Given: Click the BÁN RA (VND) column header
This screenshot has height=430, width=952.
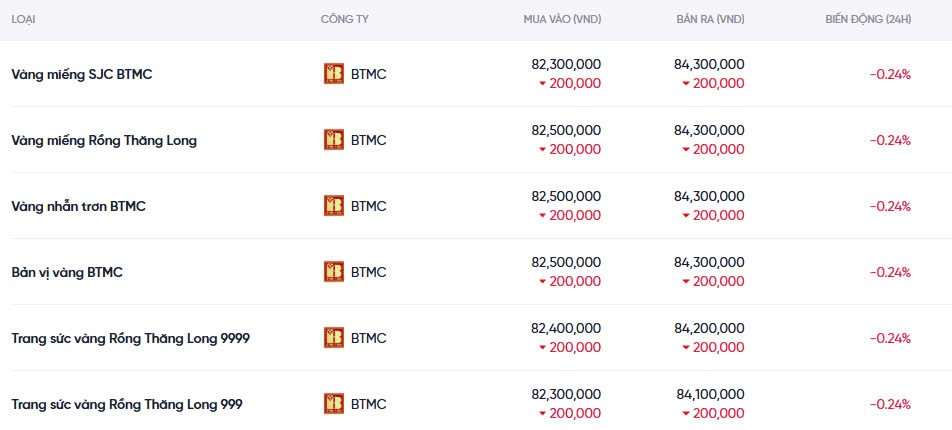Looking at the screenshot, I should click(710, 19).
